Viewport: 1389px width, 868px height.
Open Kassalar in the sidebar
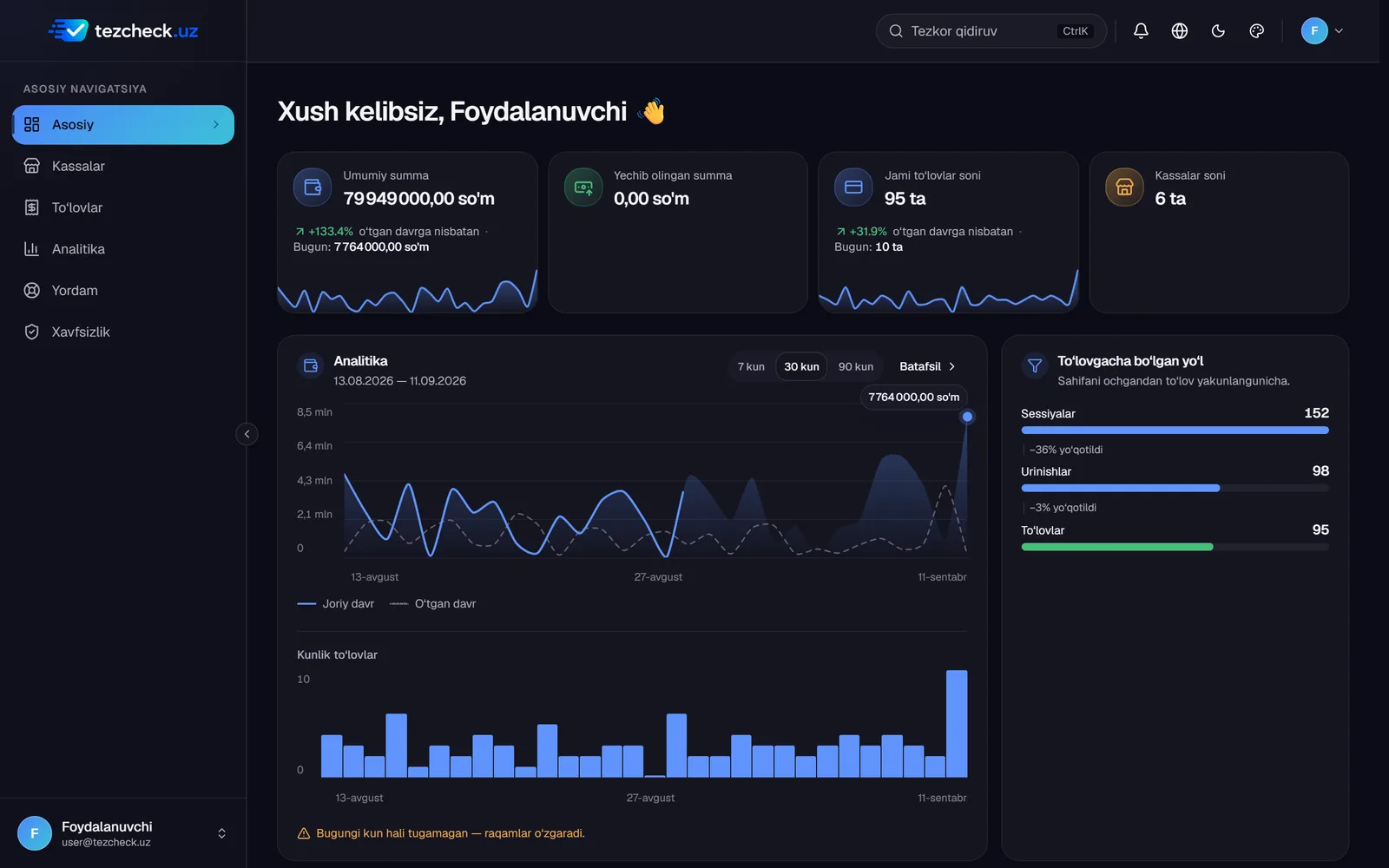[123, 166]
